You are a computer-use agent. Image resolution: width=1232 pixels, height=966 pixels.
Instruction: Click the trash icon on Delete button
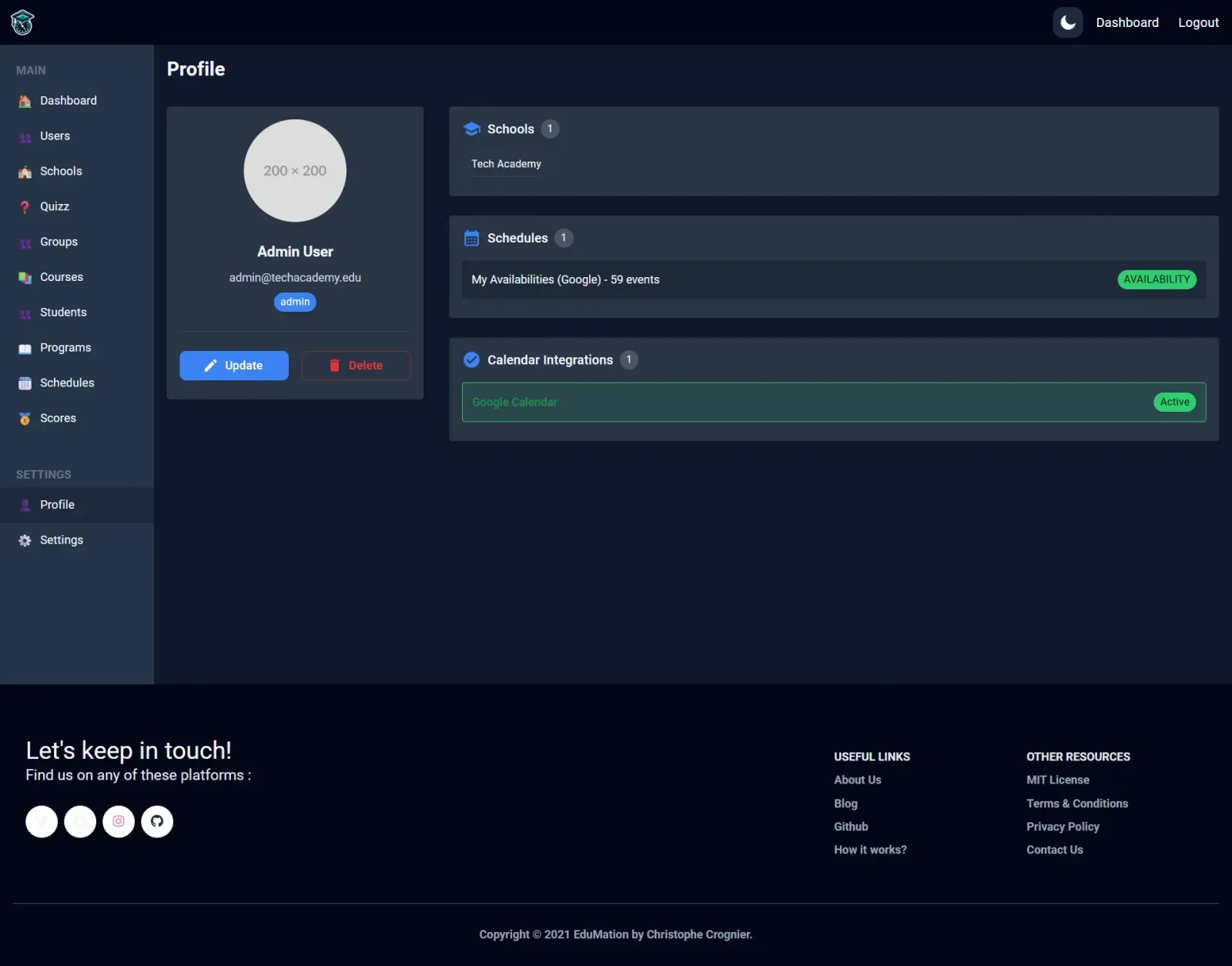tap(334, 366)
